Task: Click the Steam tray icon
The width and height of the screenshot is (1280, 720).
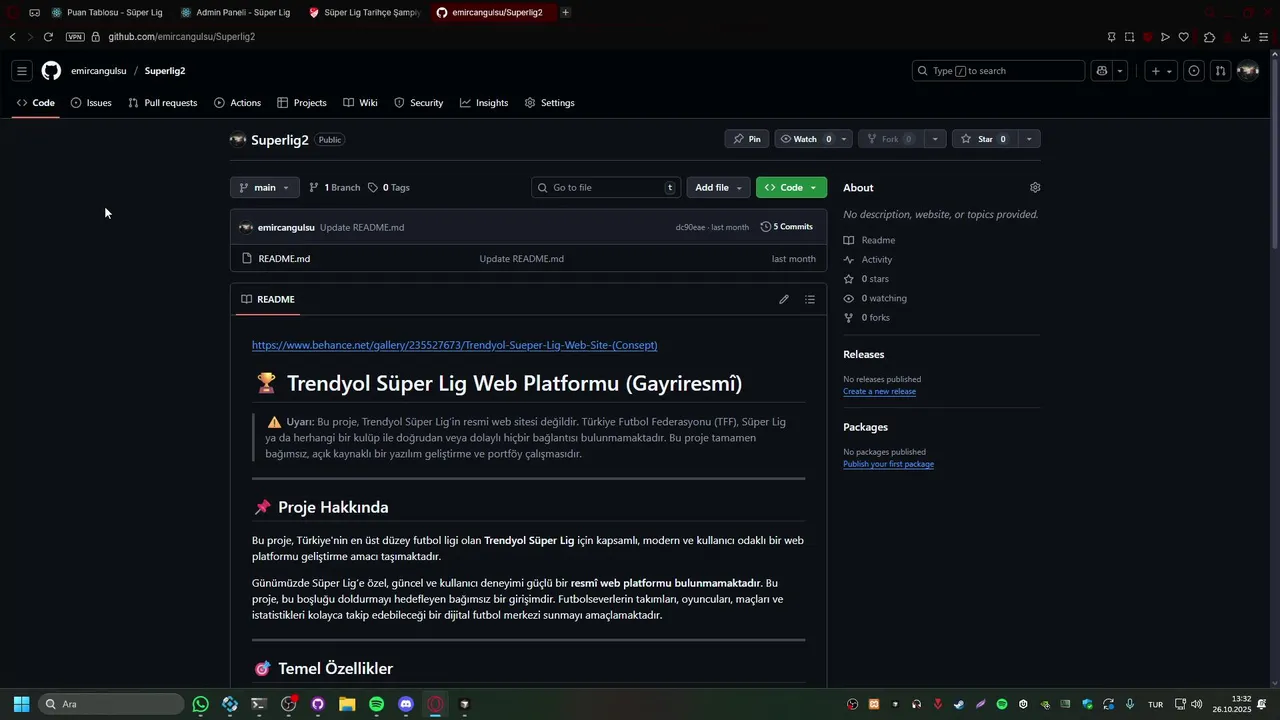Action: 959,704
